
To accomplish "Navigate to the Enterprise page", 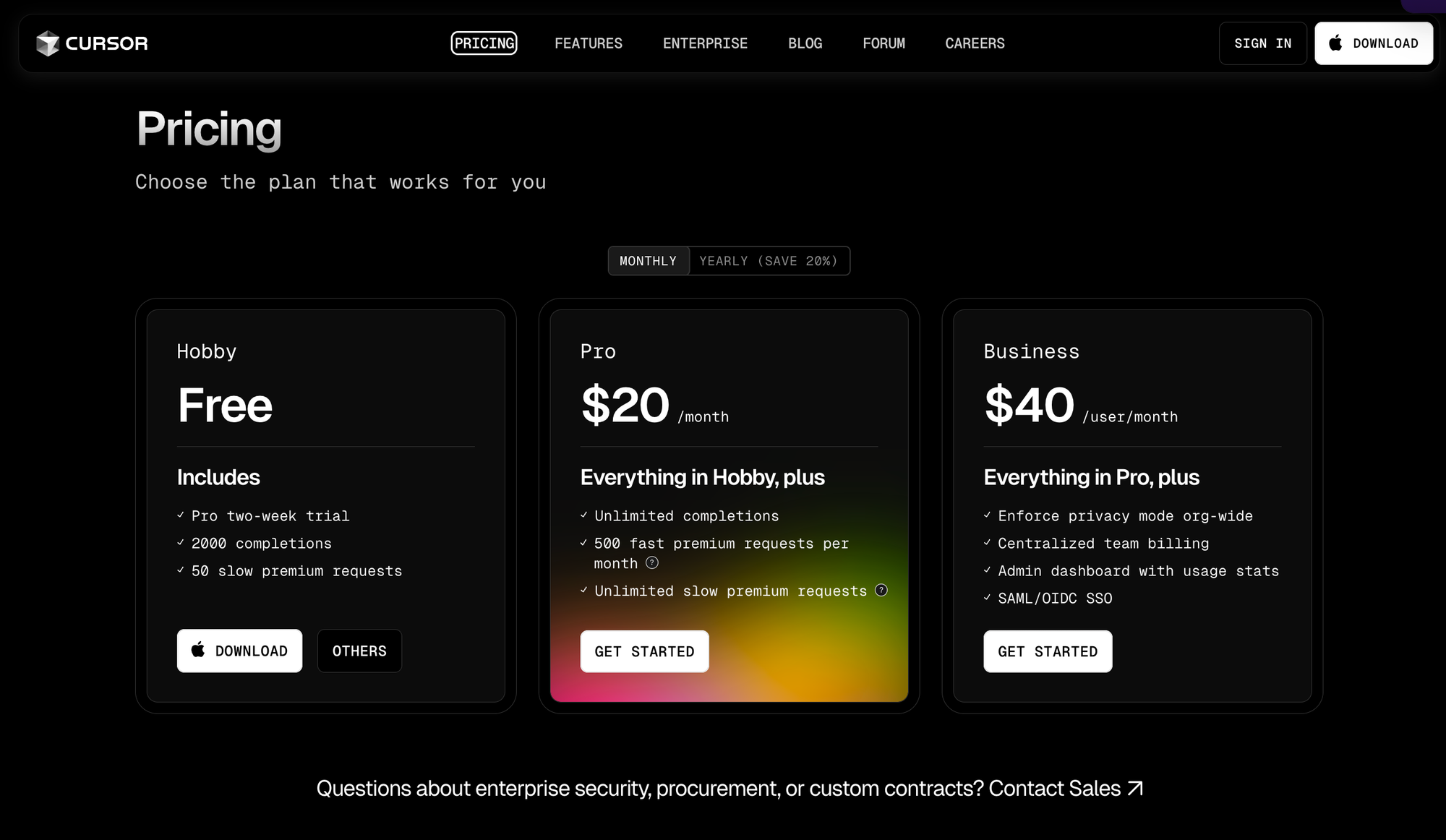I will pyautogui.click(x=705, y=43).
